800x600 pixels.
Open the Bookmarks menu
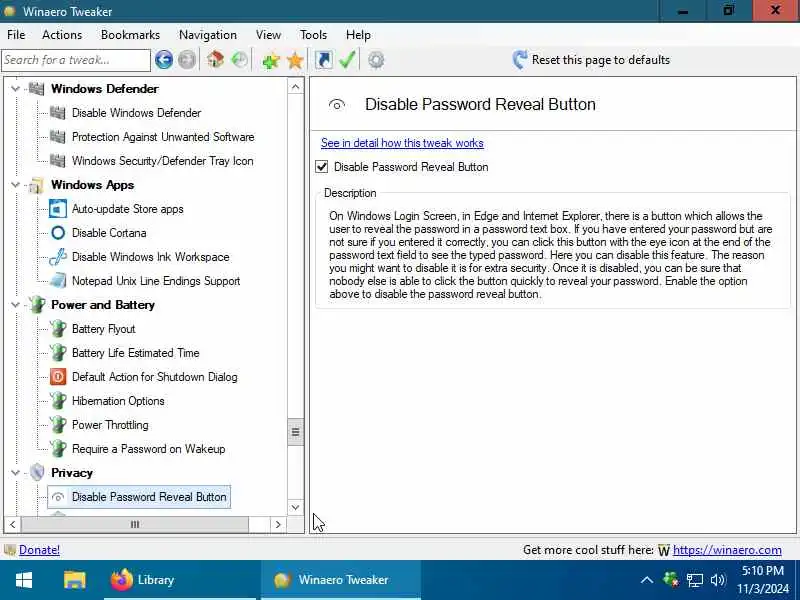[131, 35]
